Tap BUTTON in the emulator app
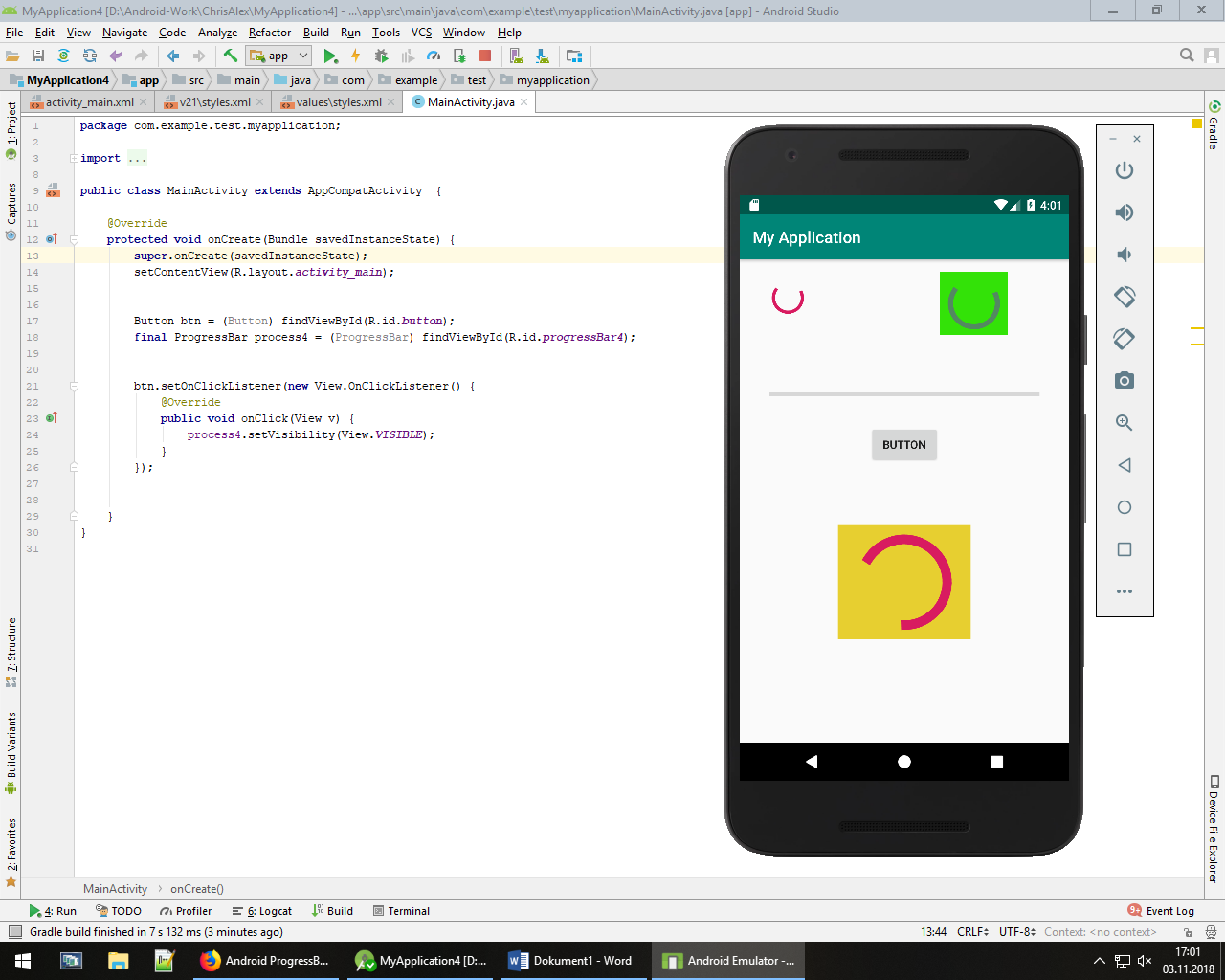This screenshot has height=980, width=1225. [x=903, y=445]
